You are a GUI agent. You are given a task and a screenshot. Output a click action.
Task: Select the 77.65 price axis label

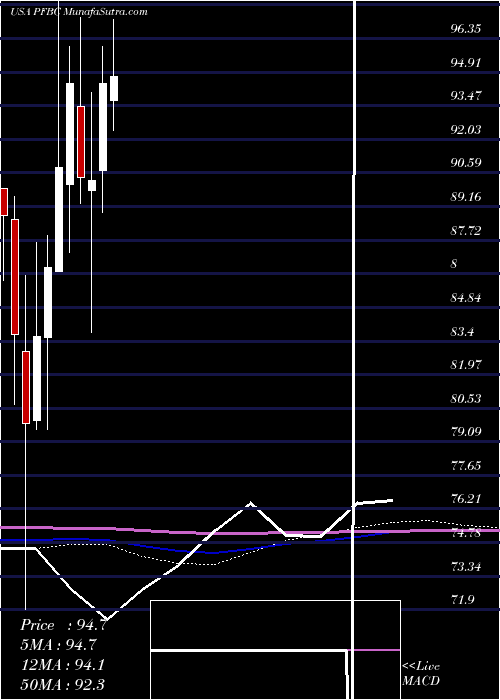click(466, 466)
